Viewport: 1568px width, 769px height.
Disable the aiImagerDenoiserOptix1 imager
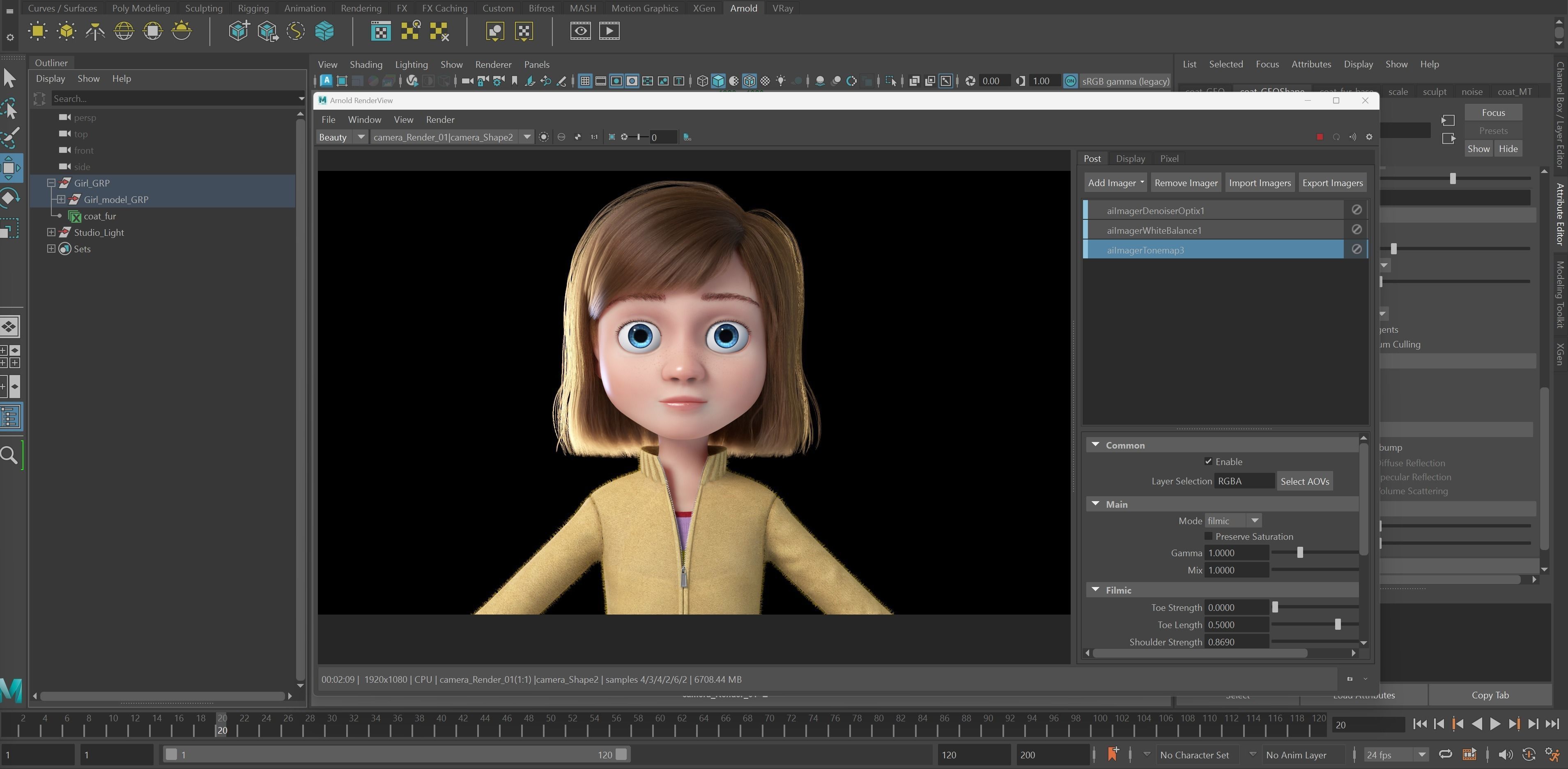[x=1357, y=210]
